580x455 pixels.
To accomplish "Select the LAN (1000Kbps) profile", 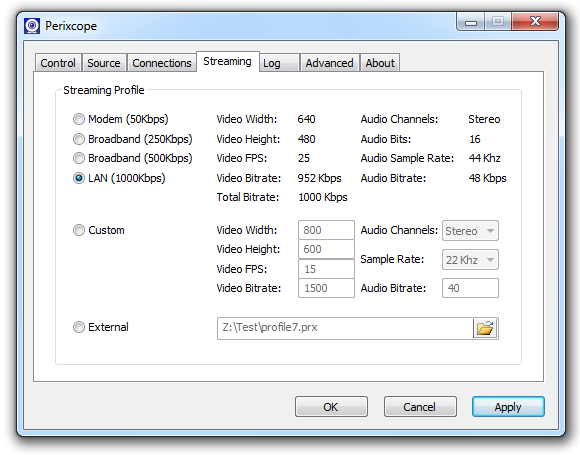I will click(119, 178).
